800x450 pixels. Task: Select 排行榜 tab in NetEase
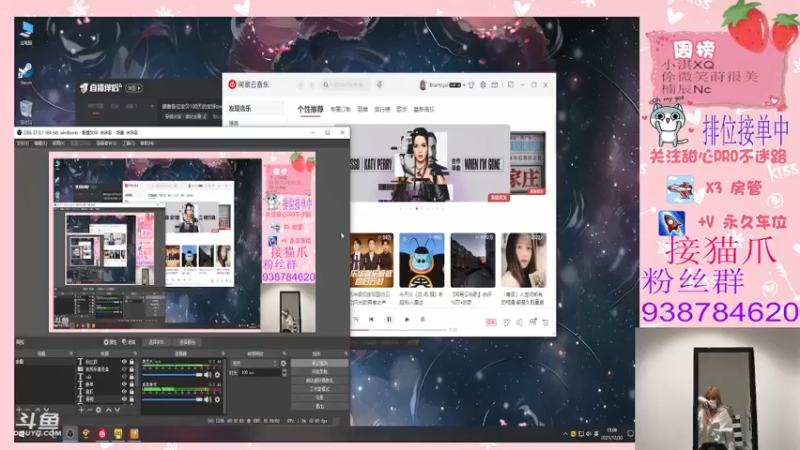tap(382, 109)
